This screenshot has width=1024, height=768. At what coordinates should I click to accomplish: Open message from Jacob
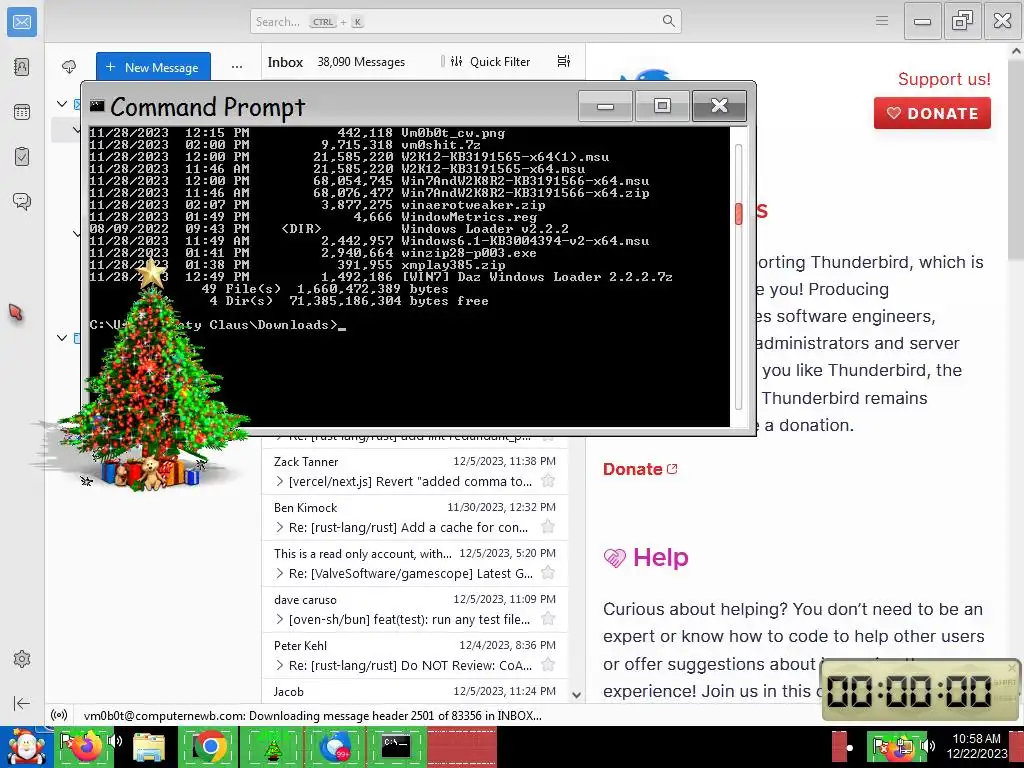coord(415,691)
